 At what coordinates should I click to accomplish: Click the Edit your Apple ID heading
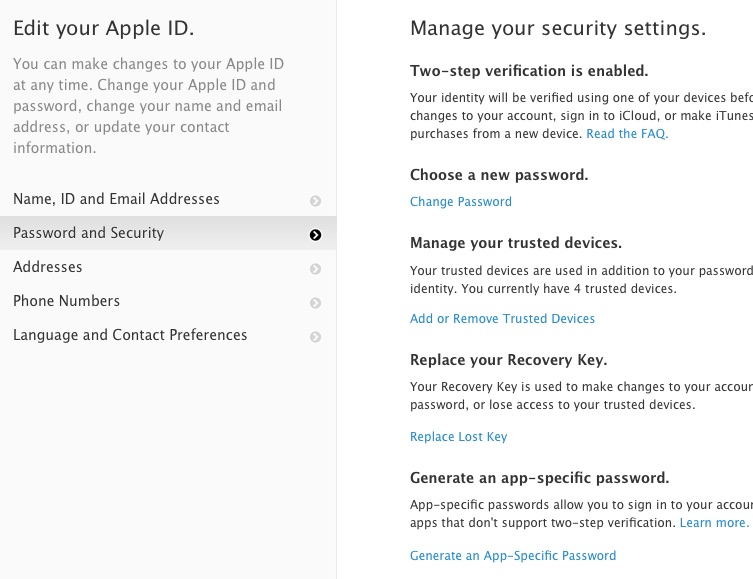(104, 28)
